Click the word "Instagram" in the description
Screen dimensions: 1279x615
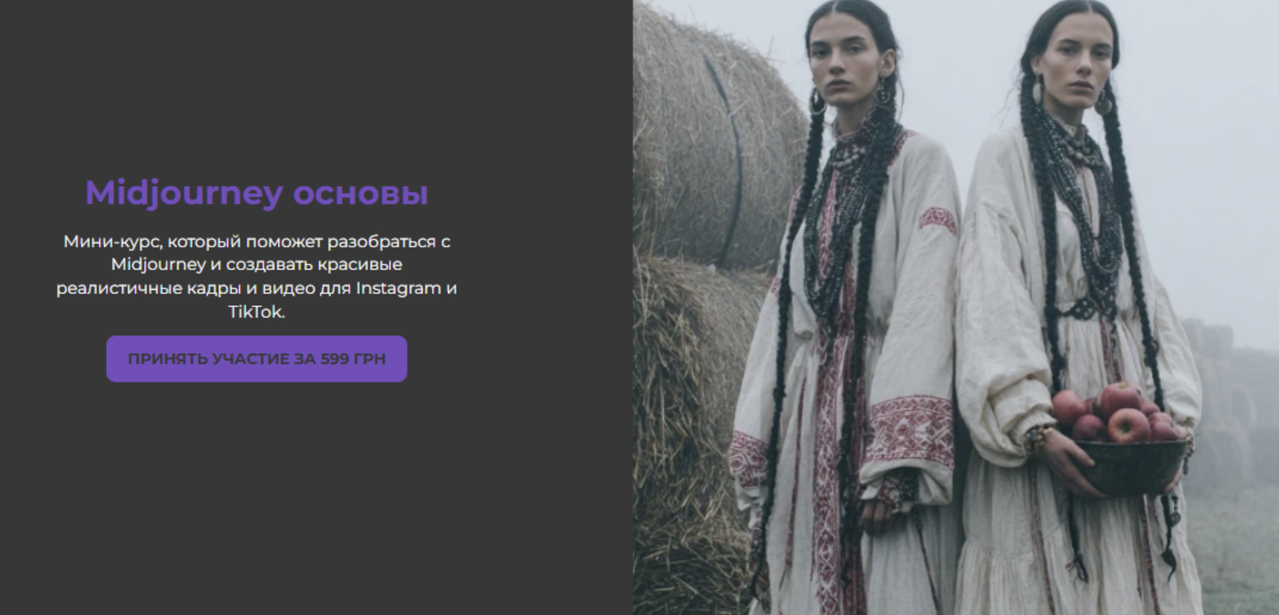click(x=399, y=288)
